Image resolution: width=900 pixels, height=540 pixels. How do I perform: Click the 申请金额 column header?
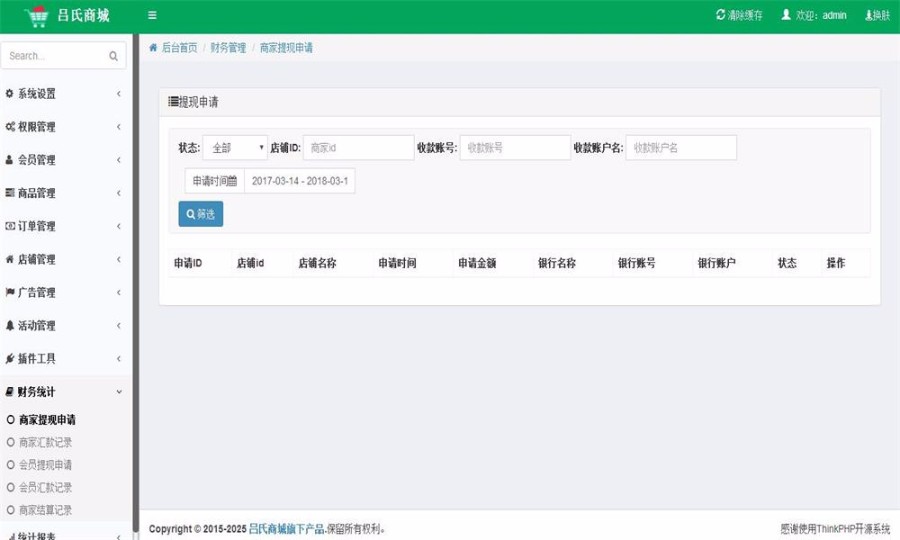tap(477, 263)
